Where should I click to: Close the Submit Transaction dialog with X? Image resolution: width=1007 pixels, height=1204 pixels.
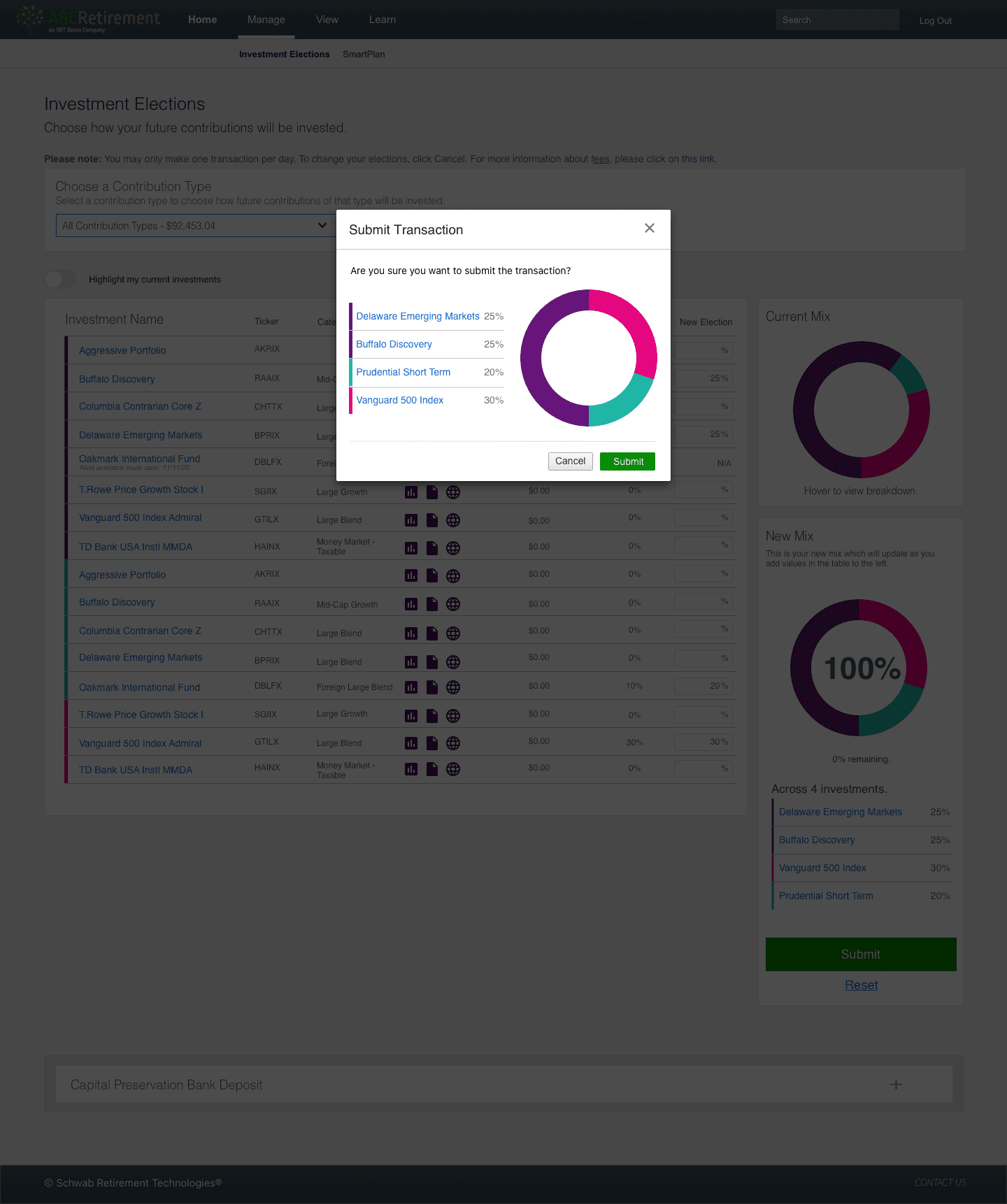click(x=650, y=228)
